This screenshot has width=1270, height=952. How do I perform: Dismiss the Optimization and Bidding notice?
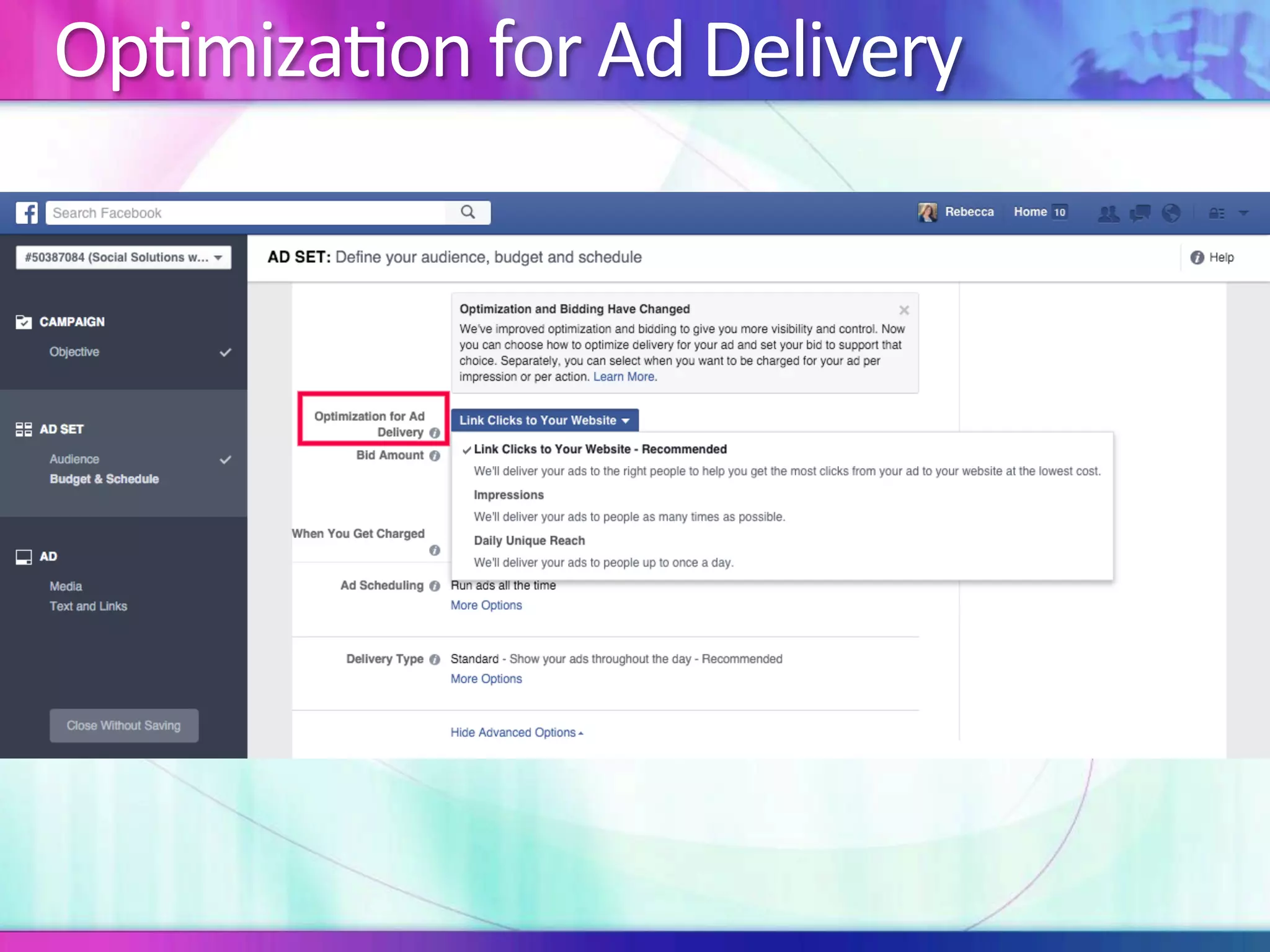point(904,310)
